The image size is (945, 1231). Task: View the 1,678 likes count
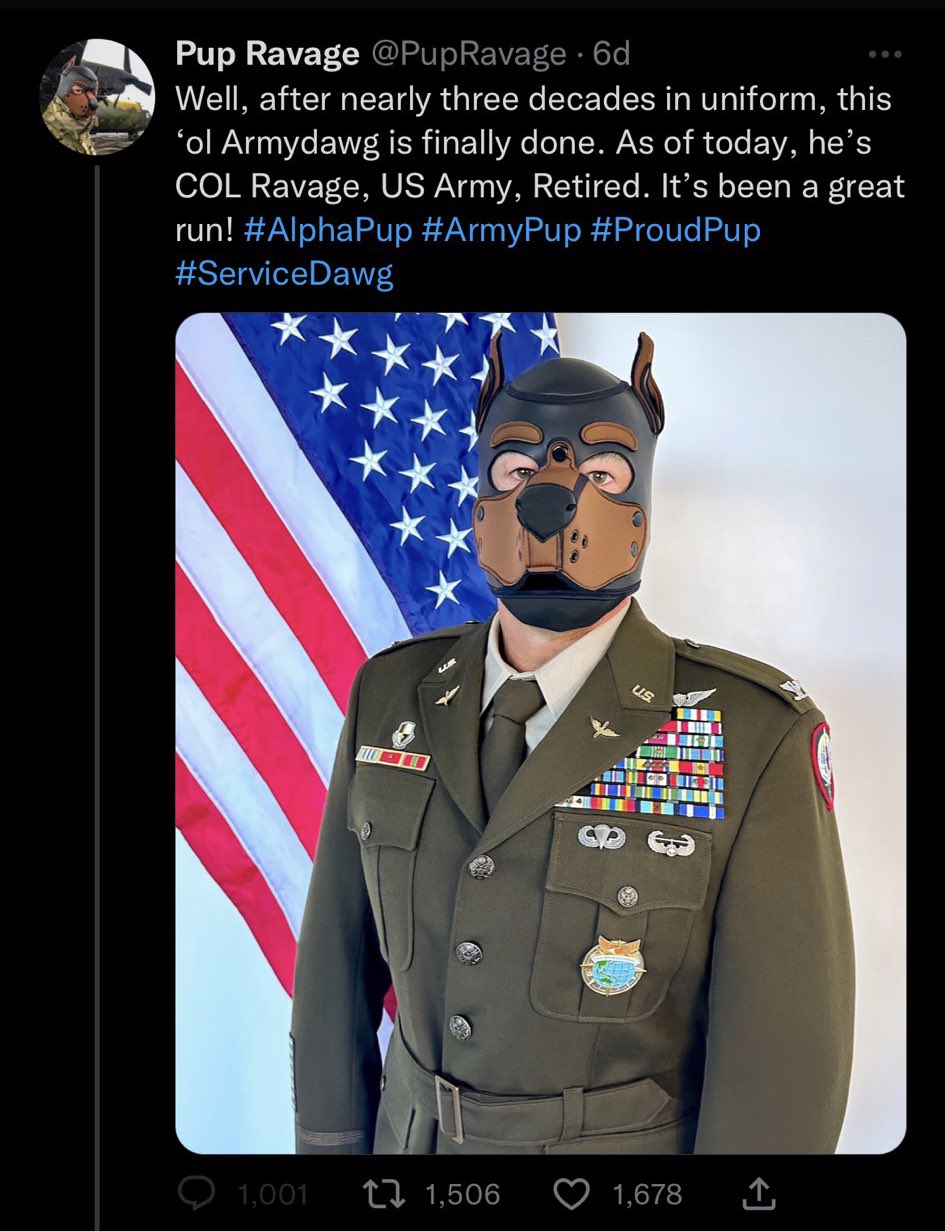[x=647, y=1193]
